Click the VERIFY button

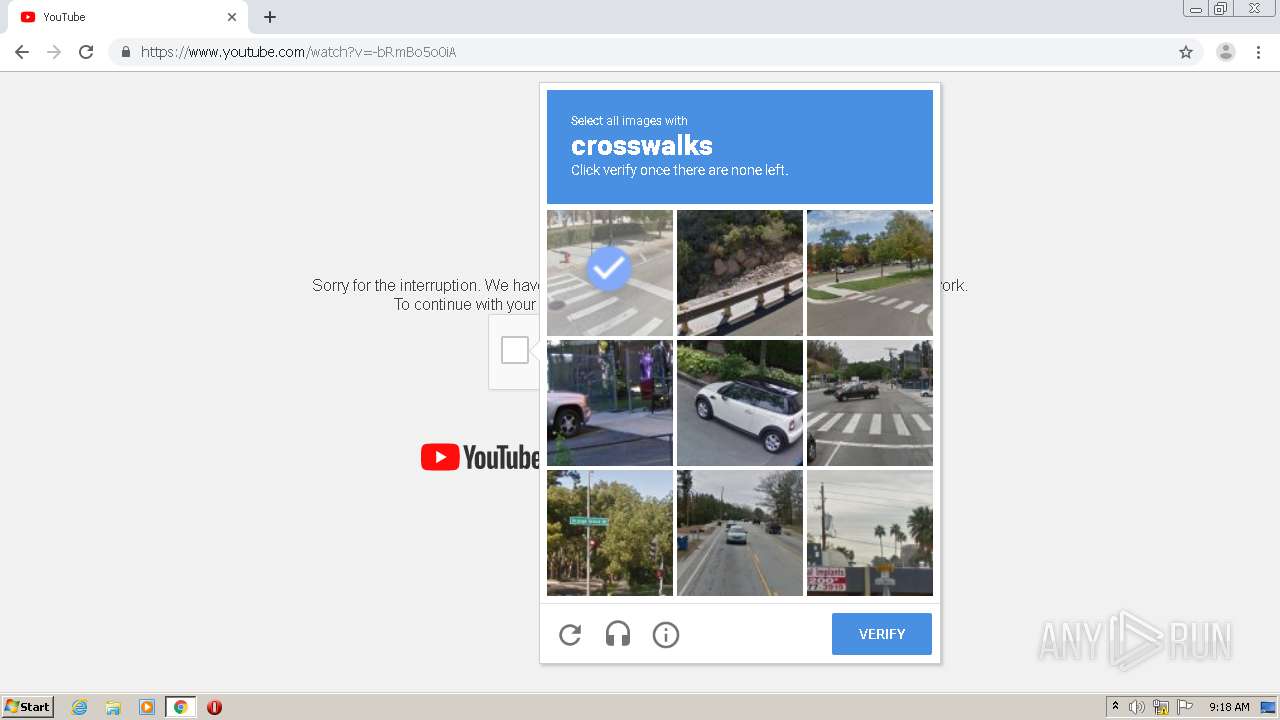point(882,634)
